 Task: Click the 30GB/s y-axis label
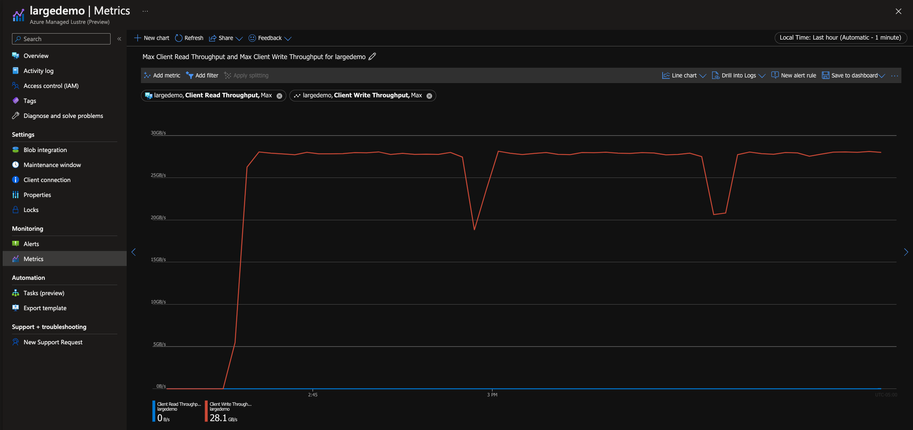point(158,133)
